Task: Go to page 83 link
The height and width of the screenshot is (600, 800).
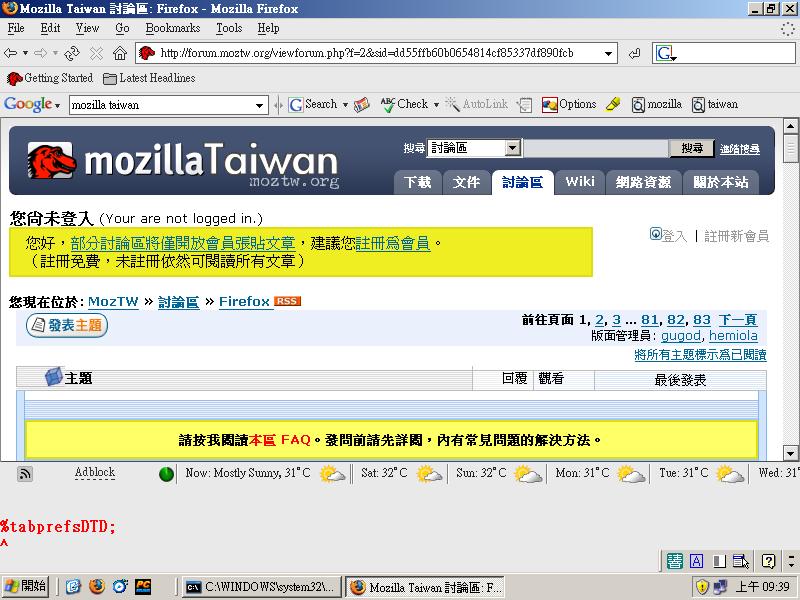Action: point(702,320)
